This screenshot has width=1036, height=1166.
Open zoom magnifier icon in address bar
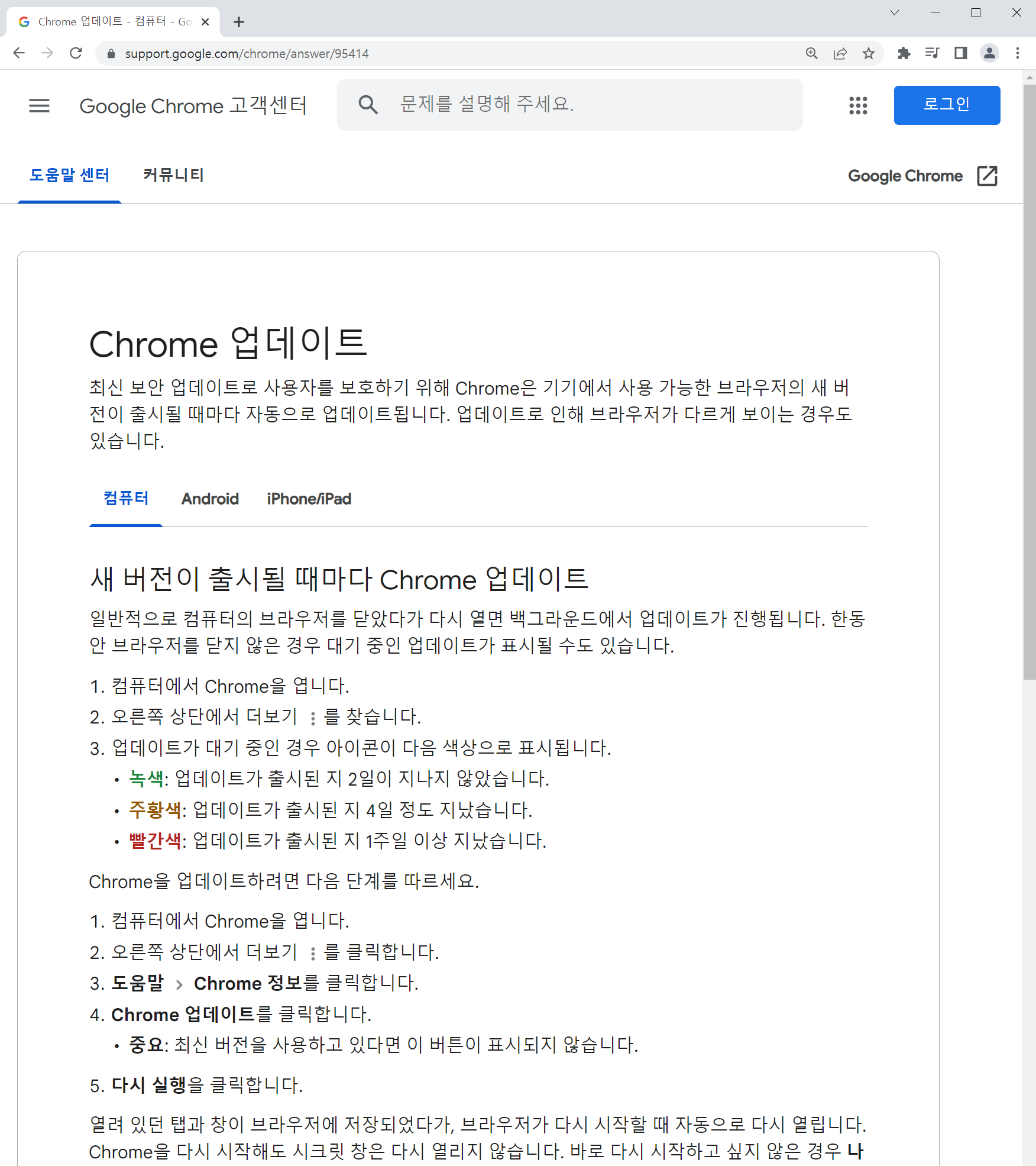coord(812,53)
